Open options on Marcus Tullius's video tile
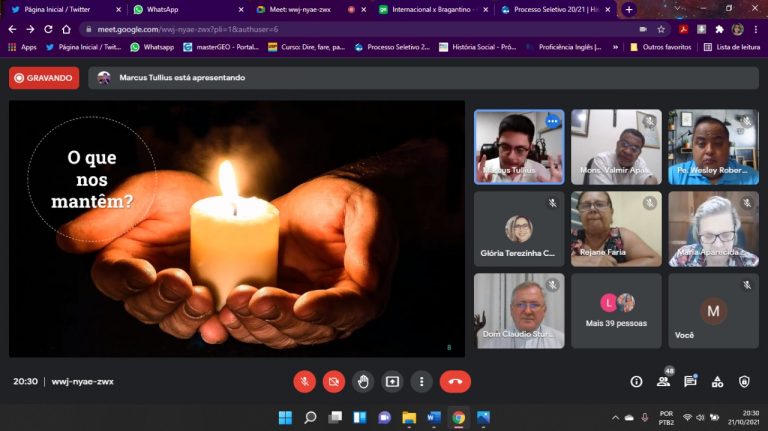The height and width of the screenshot is (431, 768). pyautogui.click(x=551, y=122)
